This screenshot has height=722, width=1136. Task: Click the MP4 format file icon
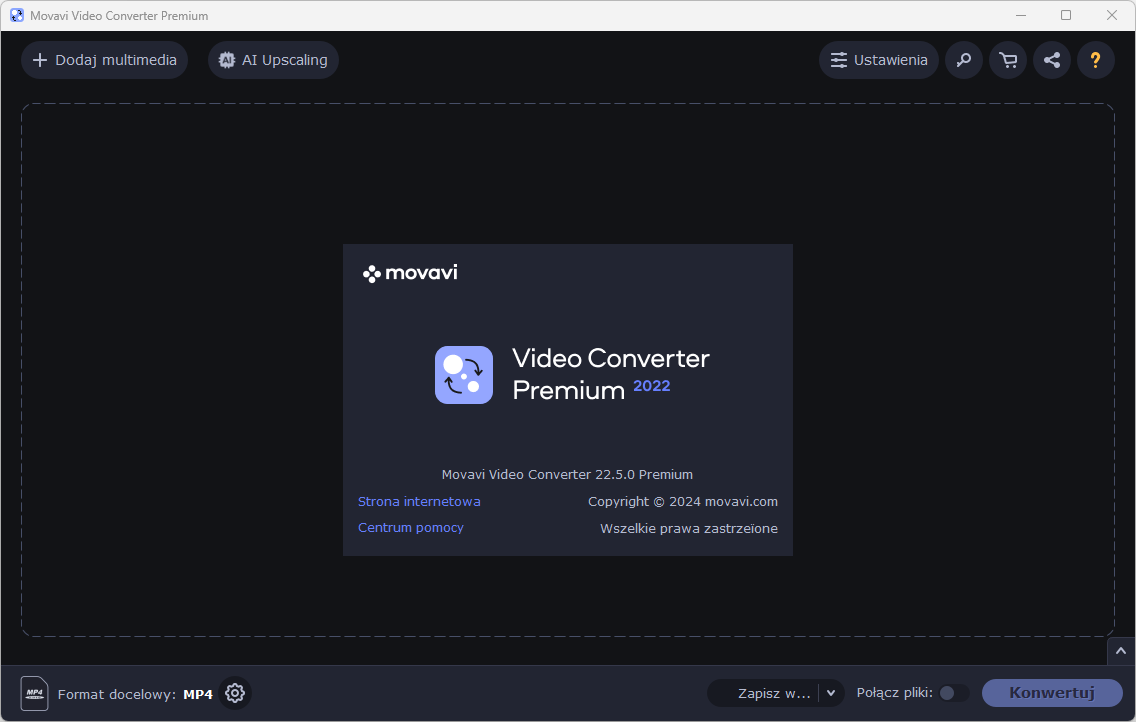click(x=34, y=694)
